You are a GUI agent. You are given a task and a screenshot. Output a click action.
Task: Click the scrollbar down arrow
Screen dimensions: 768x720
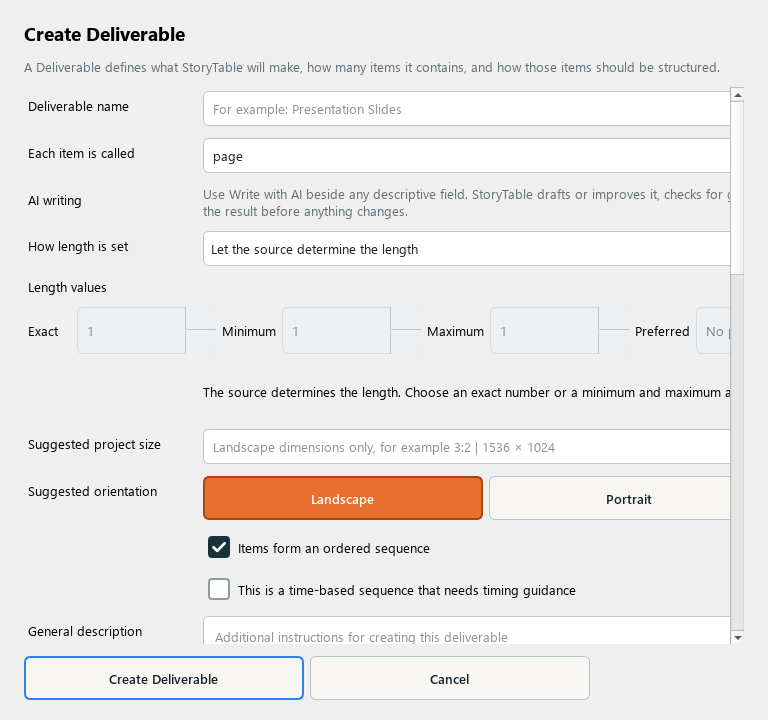tap(737, 637)
